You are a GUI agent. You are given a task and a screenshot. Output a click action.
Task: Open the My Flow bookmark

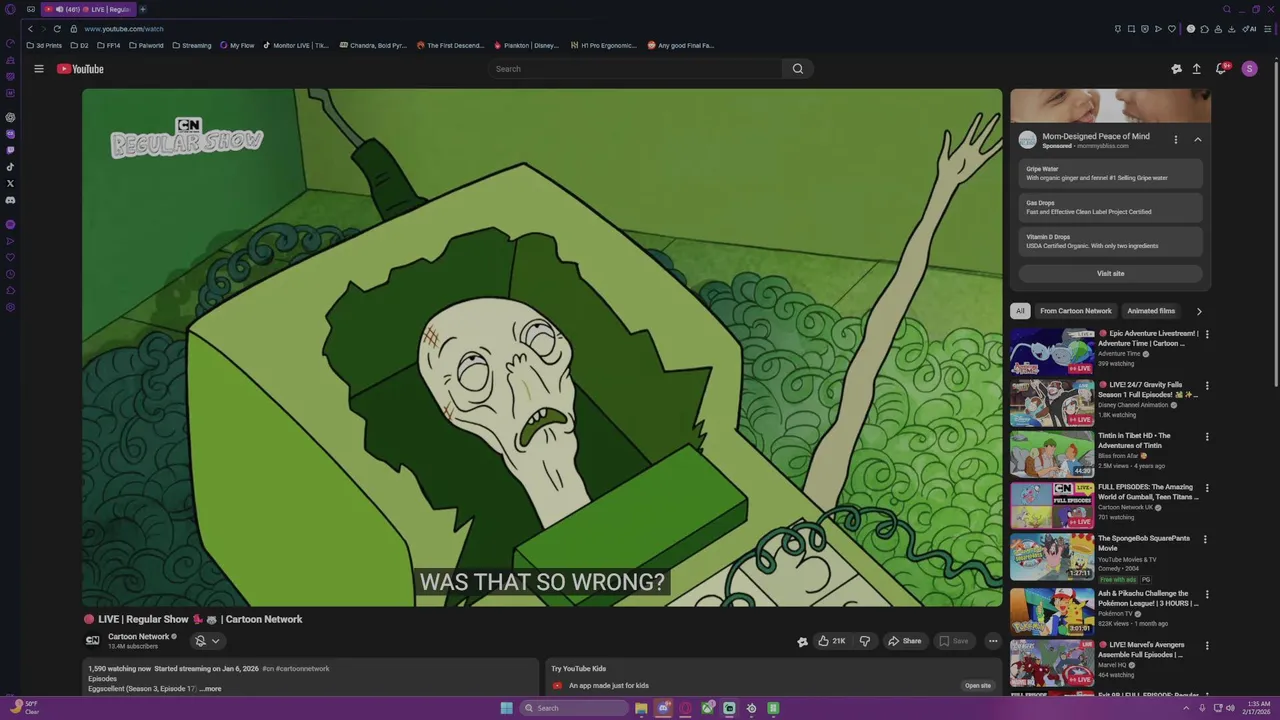[x=237, y=45]
